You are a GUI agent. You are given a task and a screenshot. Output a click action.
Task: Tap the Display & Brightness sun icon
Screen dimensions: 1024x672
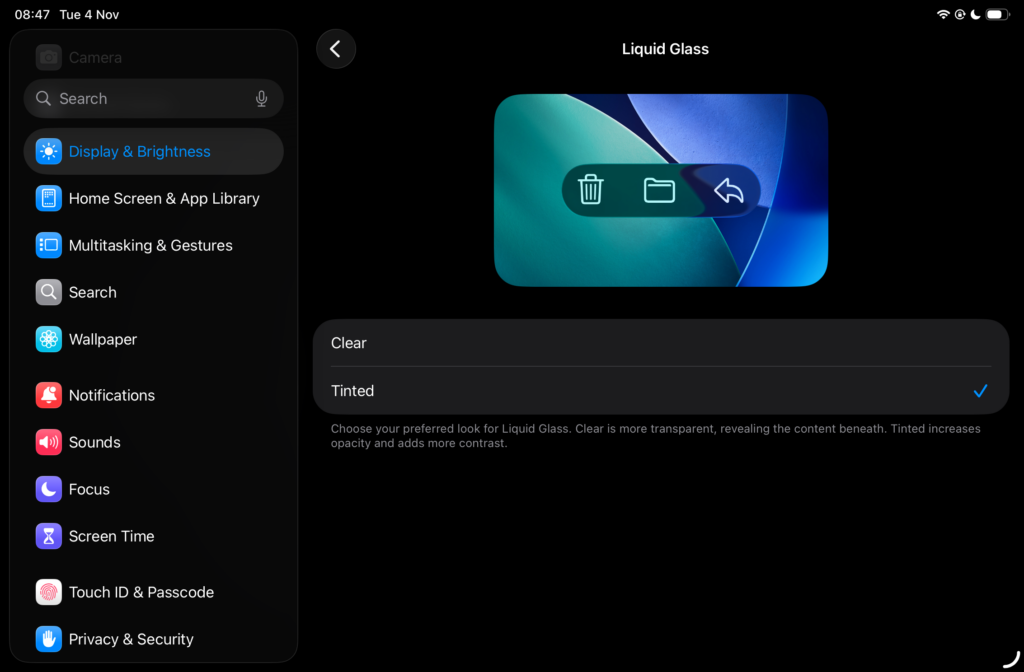pos(48,152)
